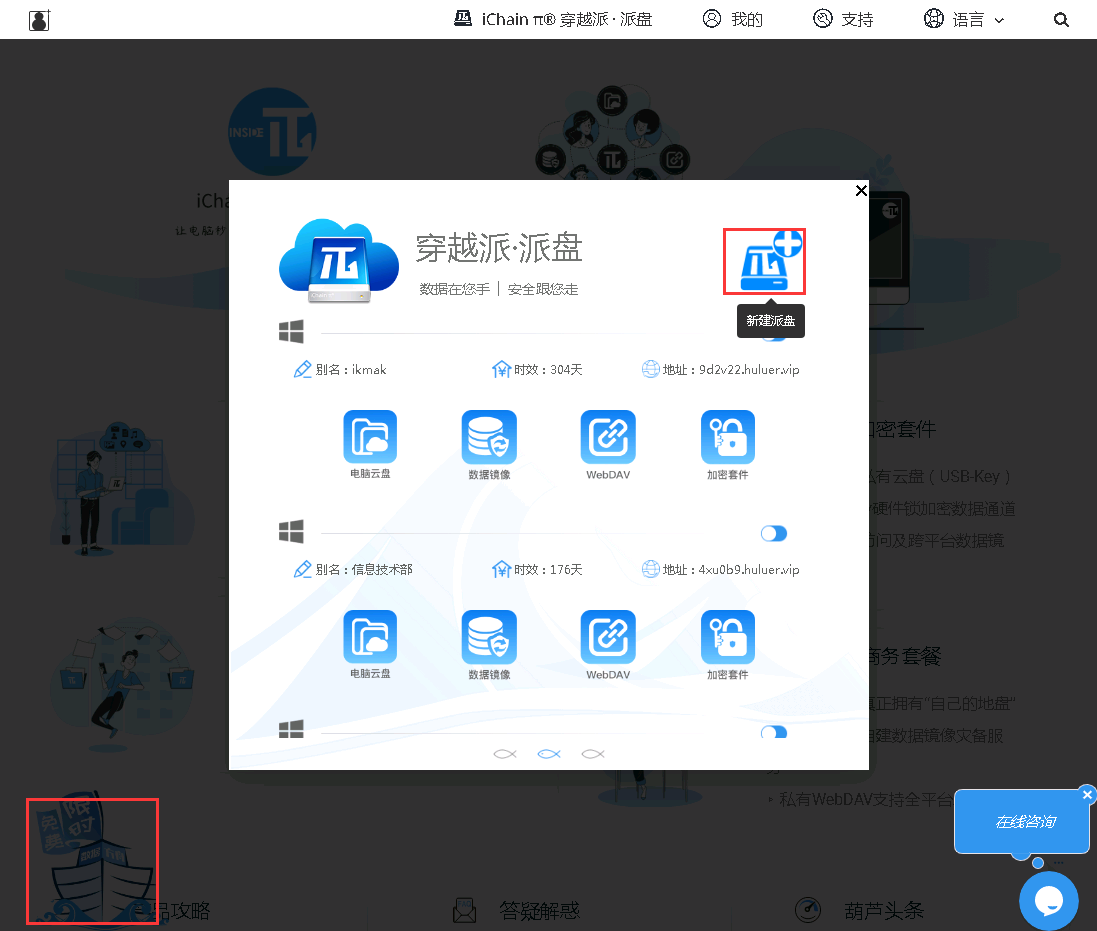
Task: Go to the first fish page indicator
Action: tap(505, 753)
